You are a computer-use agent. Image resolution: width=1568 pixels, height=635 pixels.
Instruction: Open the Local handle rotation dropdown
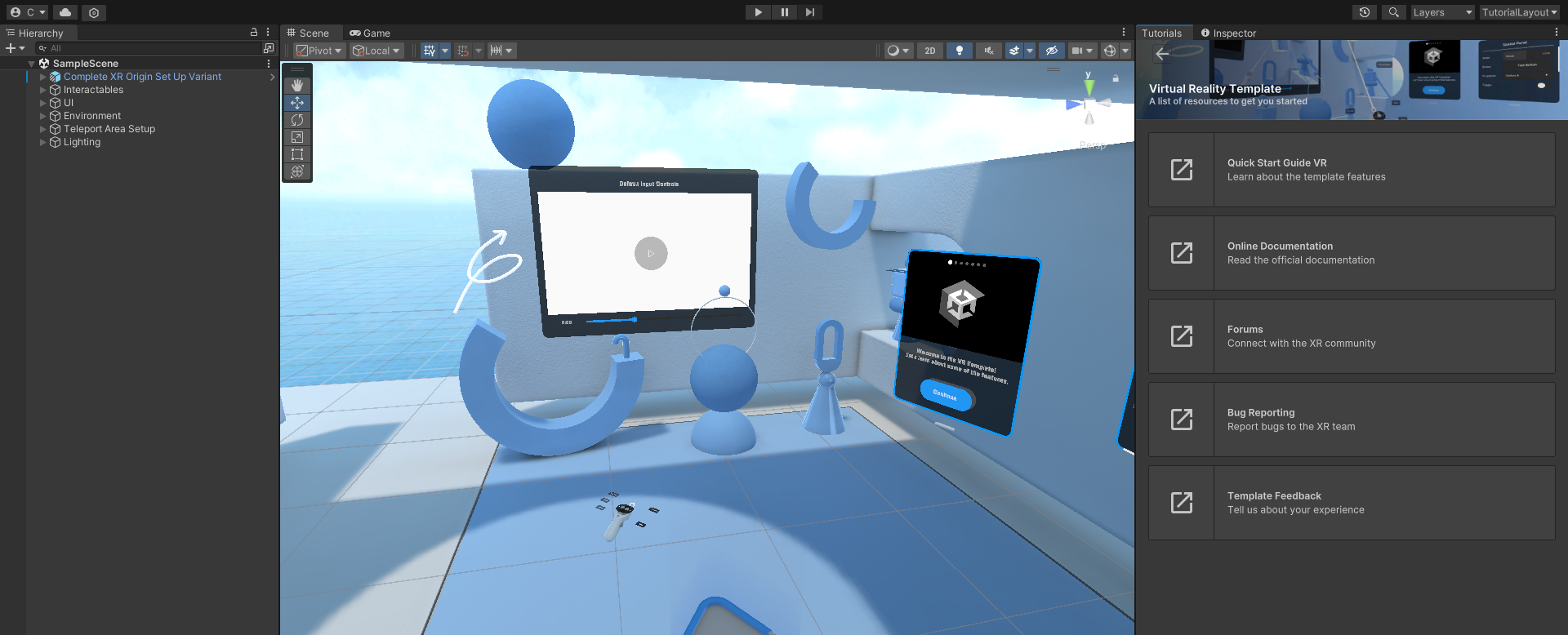[376, 51]
